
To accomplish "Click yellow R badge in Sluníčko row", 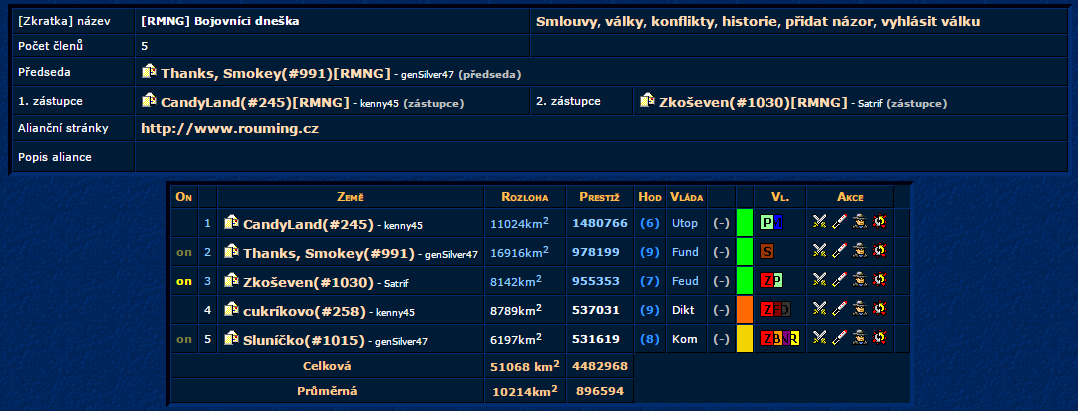I will [794, 339].
